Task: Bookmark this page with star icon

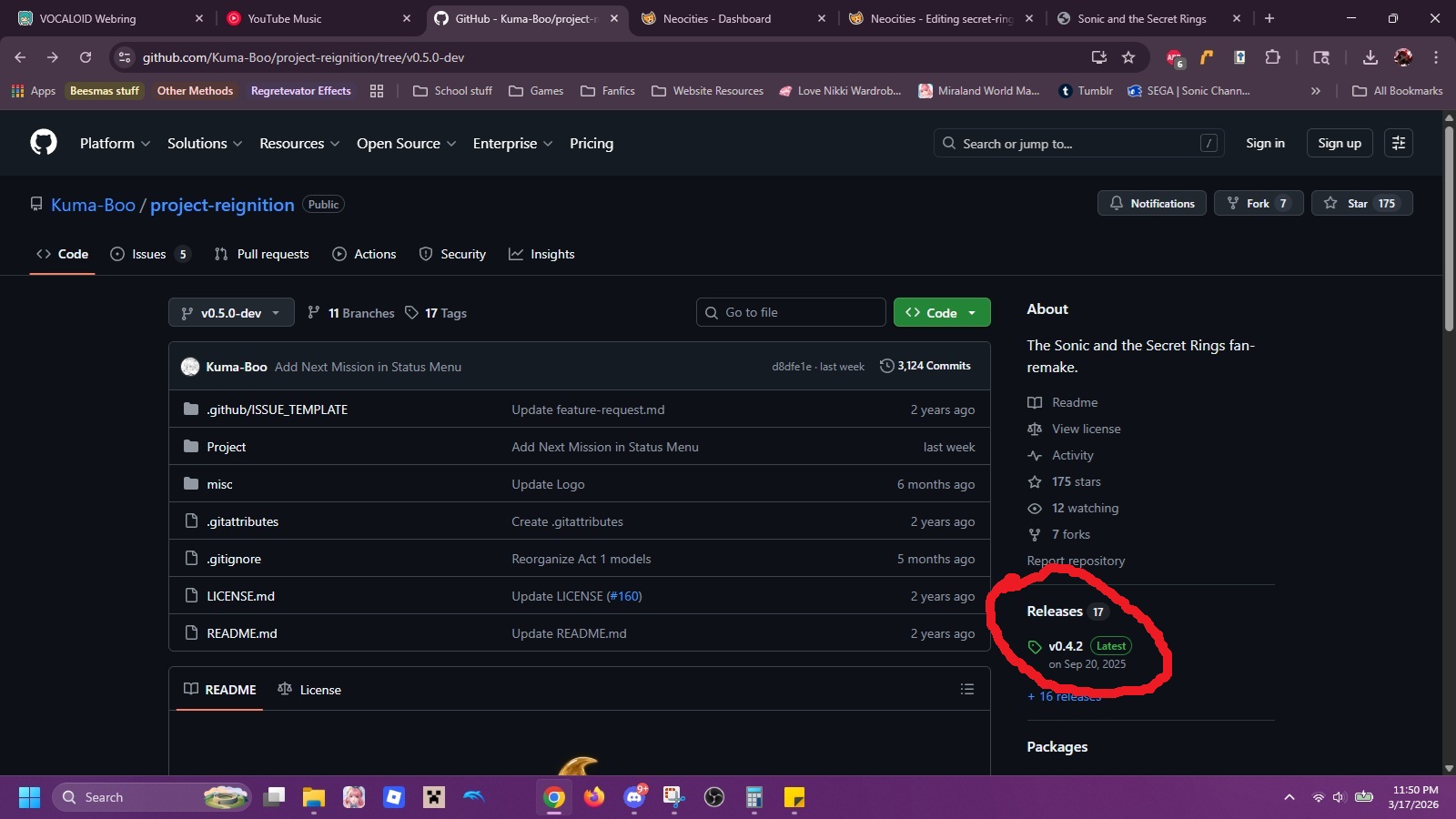Action: tap(1128, 57)
